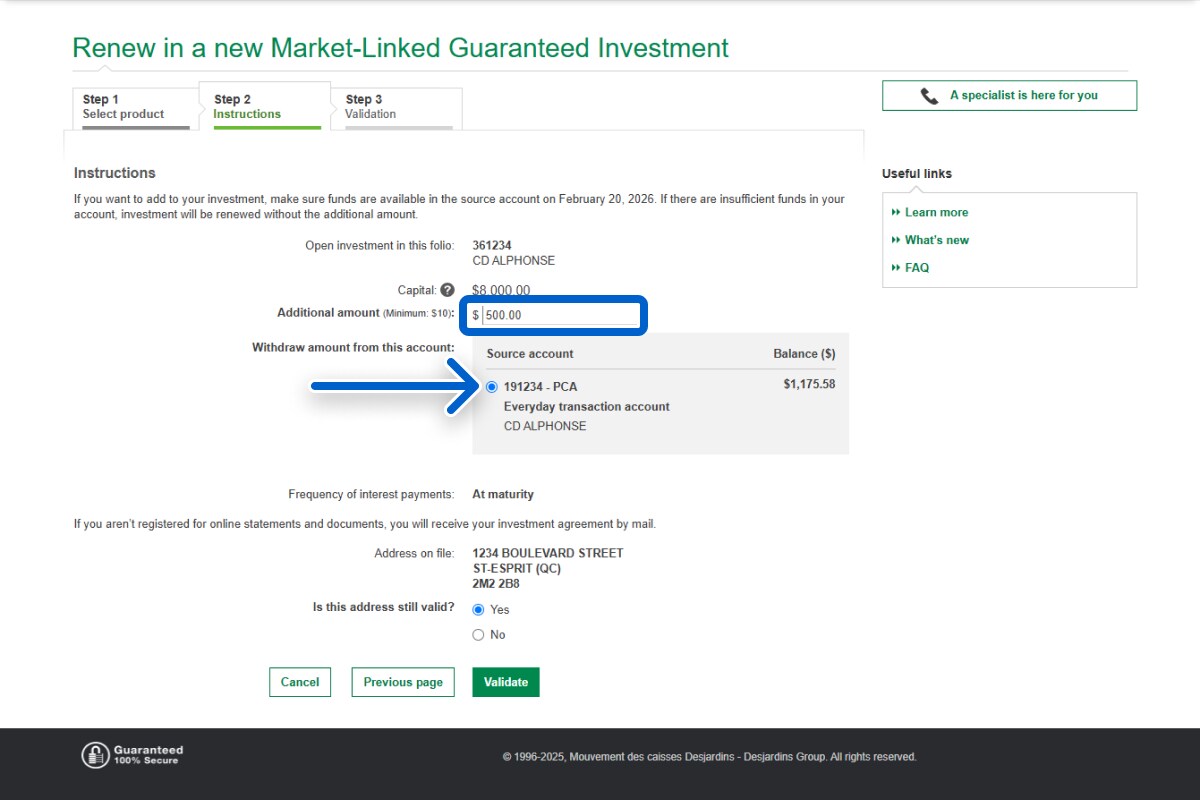The height and width of the screenshot is (800, 1200).
Task: Switch to Step 2 Instructions tab
Action: (264, 107)
